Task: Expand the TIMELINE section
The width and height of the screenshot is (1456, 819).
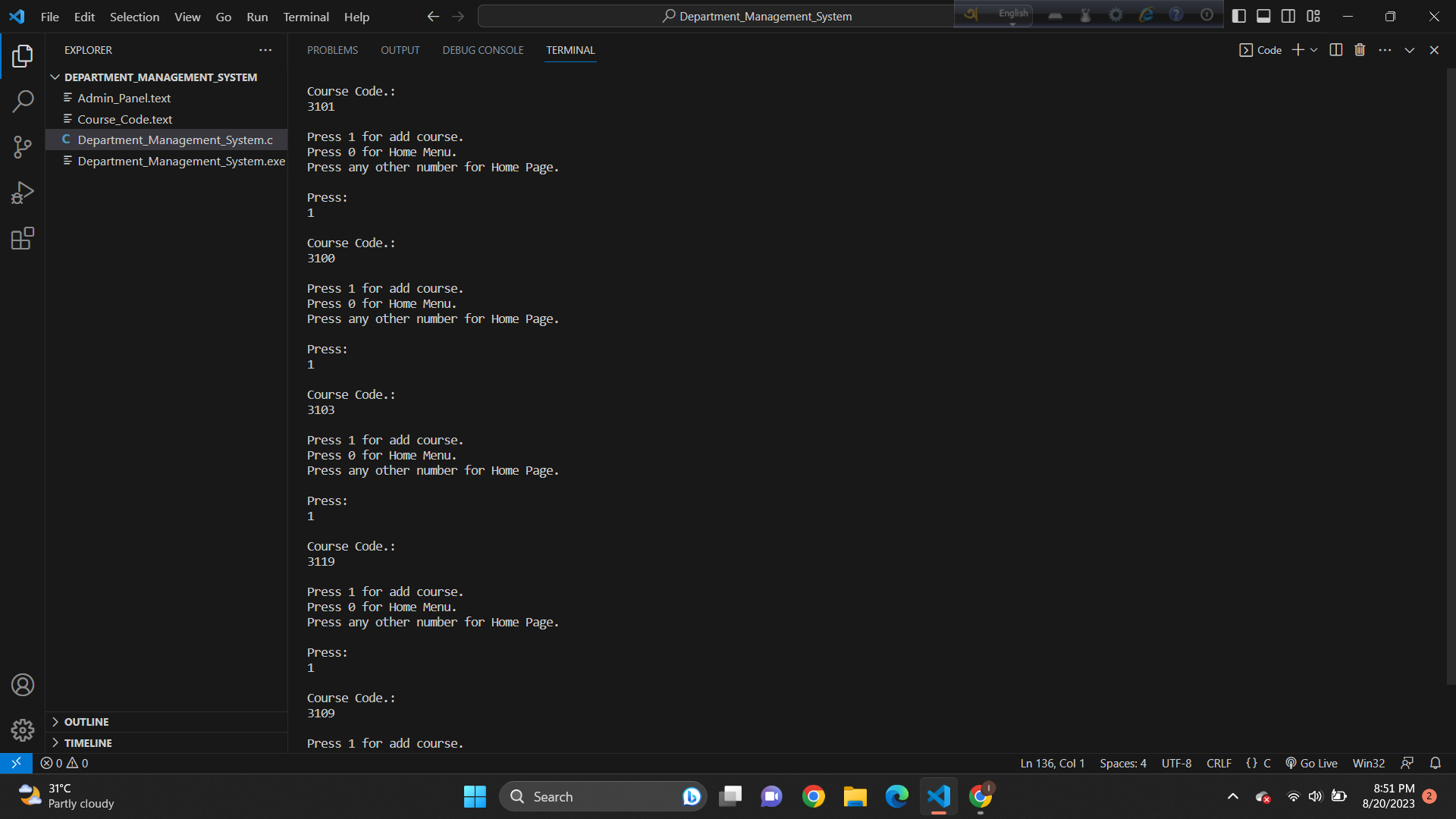Action: (x=88, y=743)
